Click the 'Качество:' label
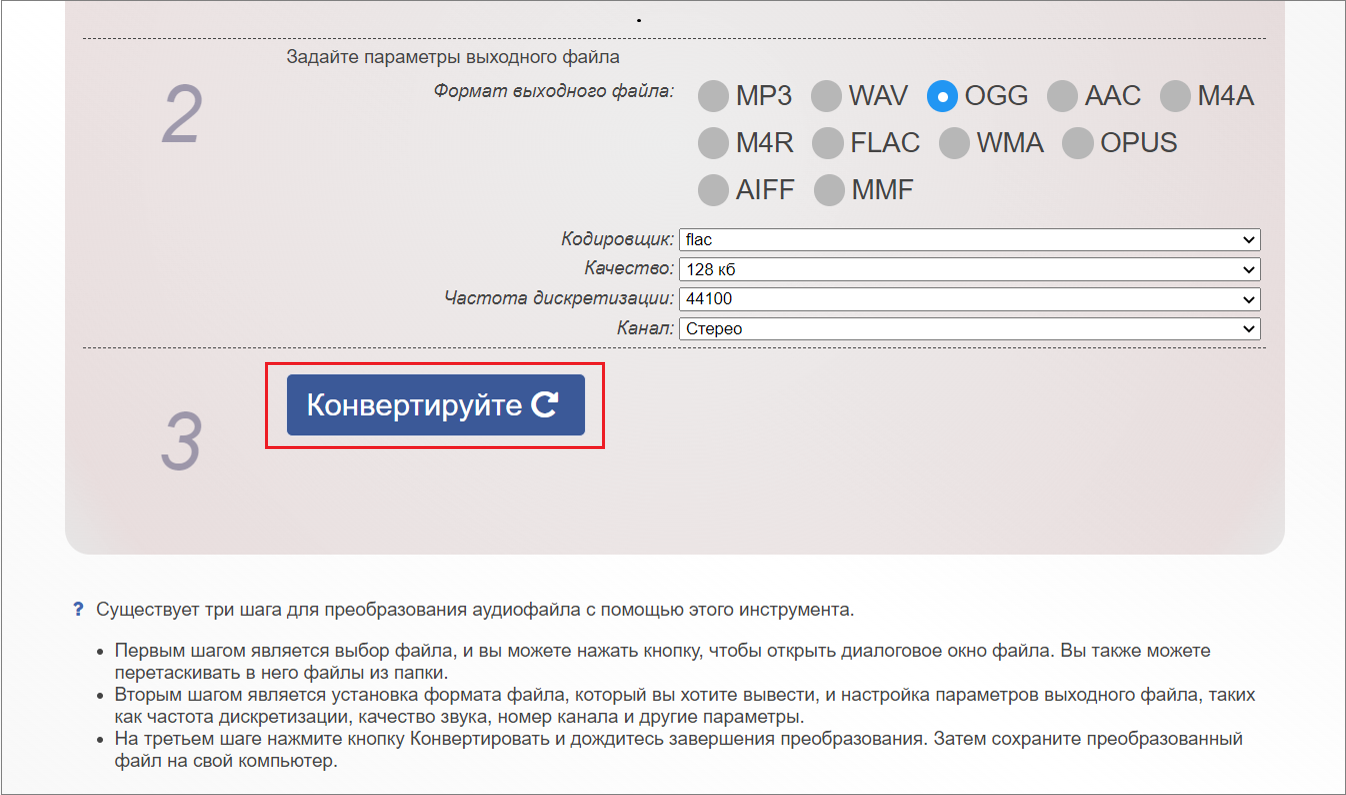1346x795 pixels. coord(629,269)
